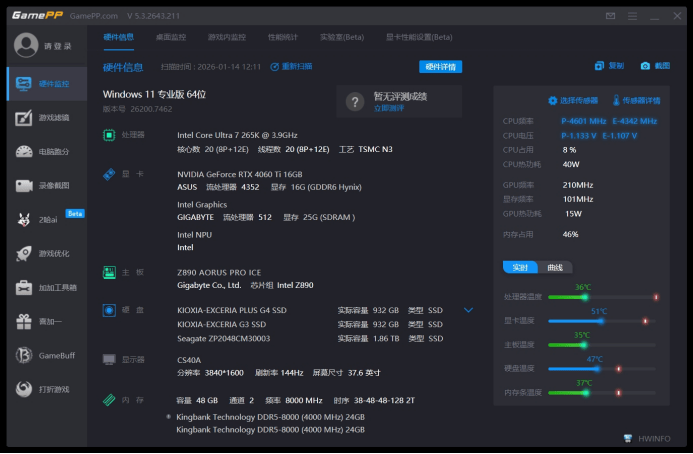The width and height of the screenshot is (693, 454).
Task: Click the E-4342 MHz CPU frequency value
Action: tap(634, 121)
